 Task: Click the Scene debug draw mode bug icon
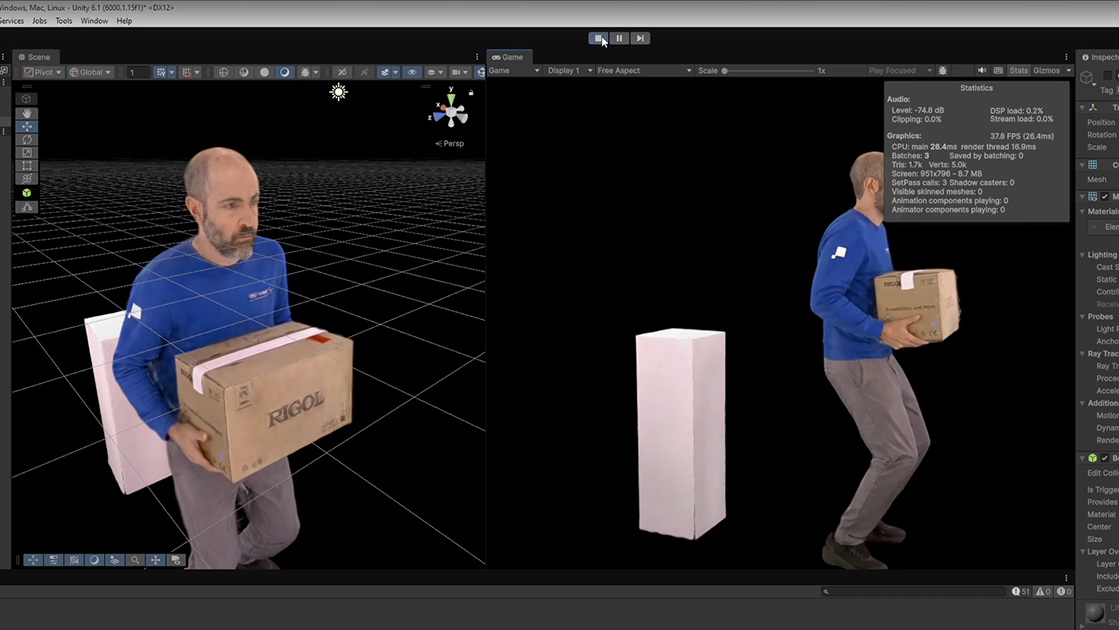click(x=305, y=72)
